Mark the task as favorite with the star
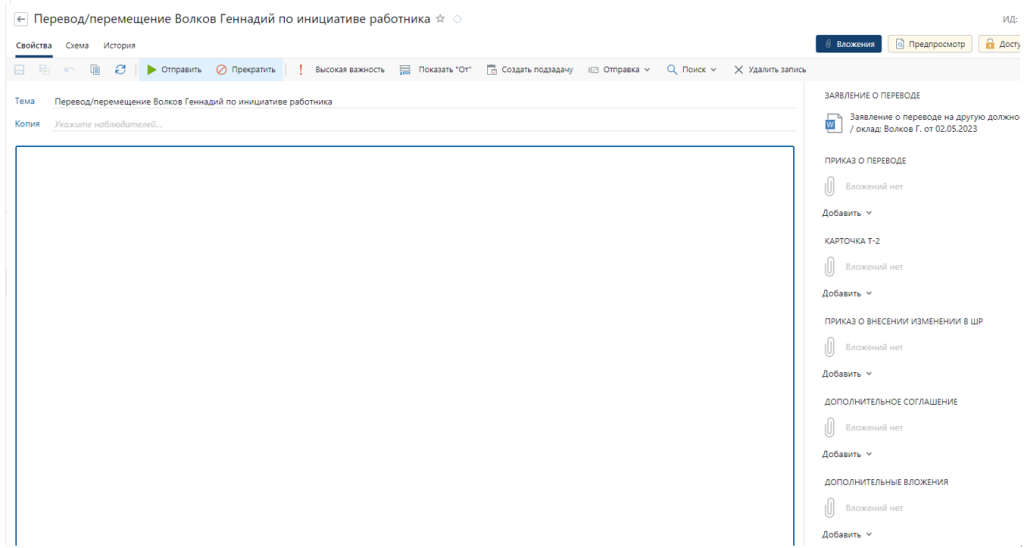The height and width of the screenshot is (548, 1024). click(441, 19)
